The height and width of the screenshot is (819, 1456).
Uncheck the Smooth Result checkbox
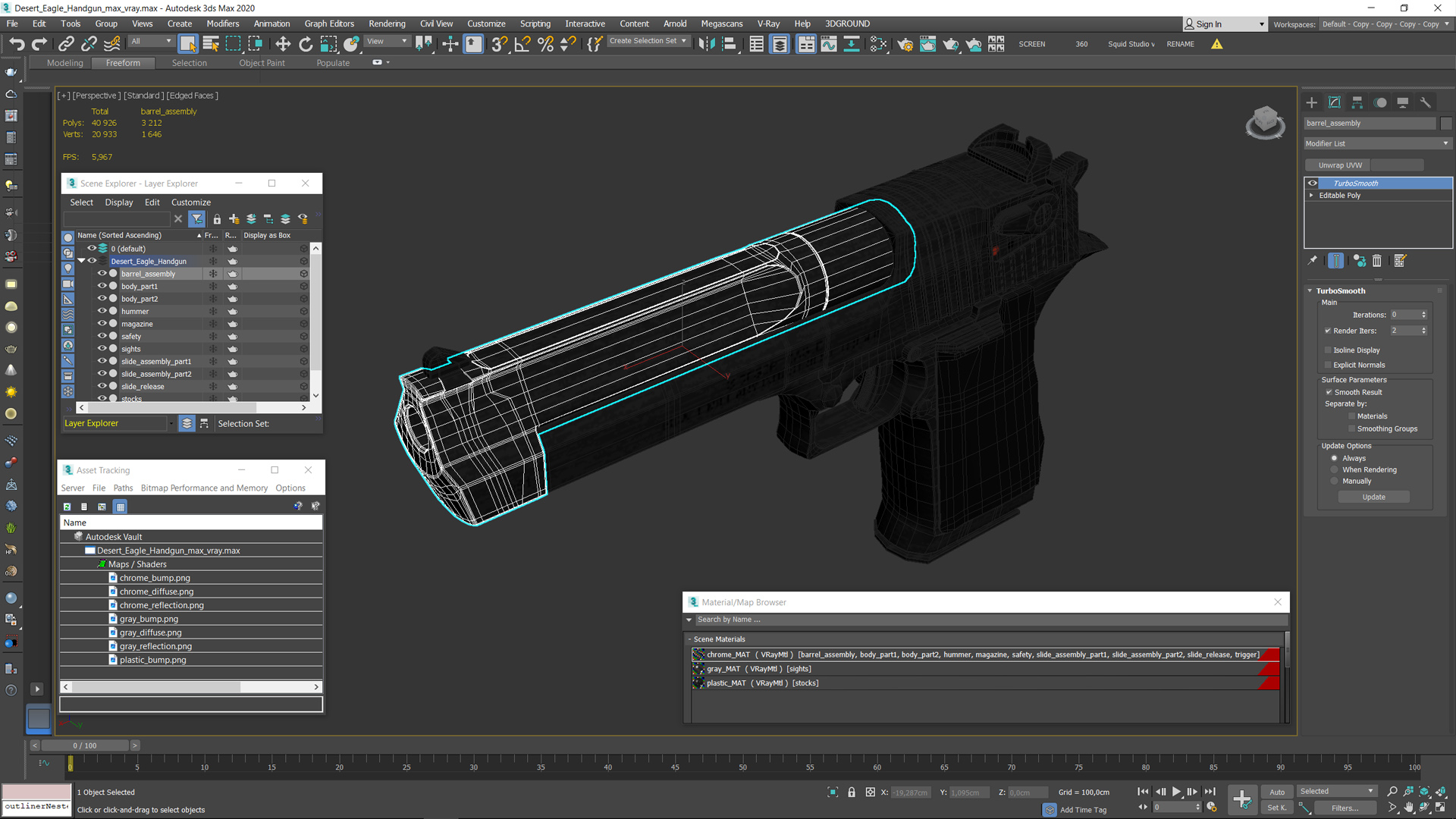click(x=1329, y=392)
